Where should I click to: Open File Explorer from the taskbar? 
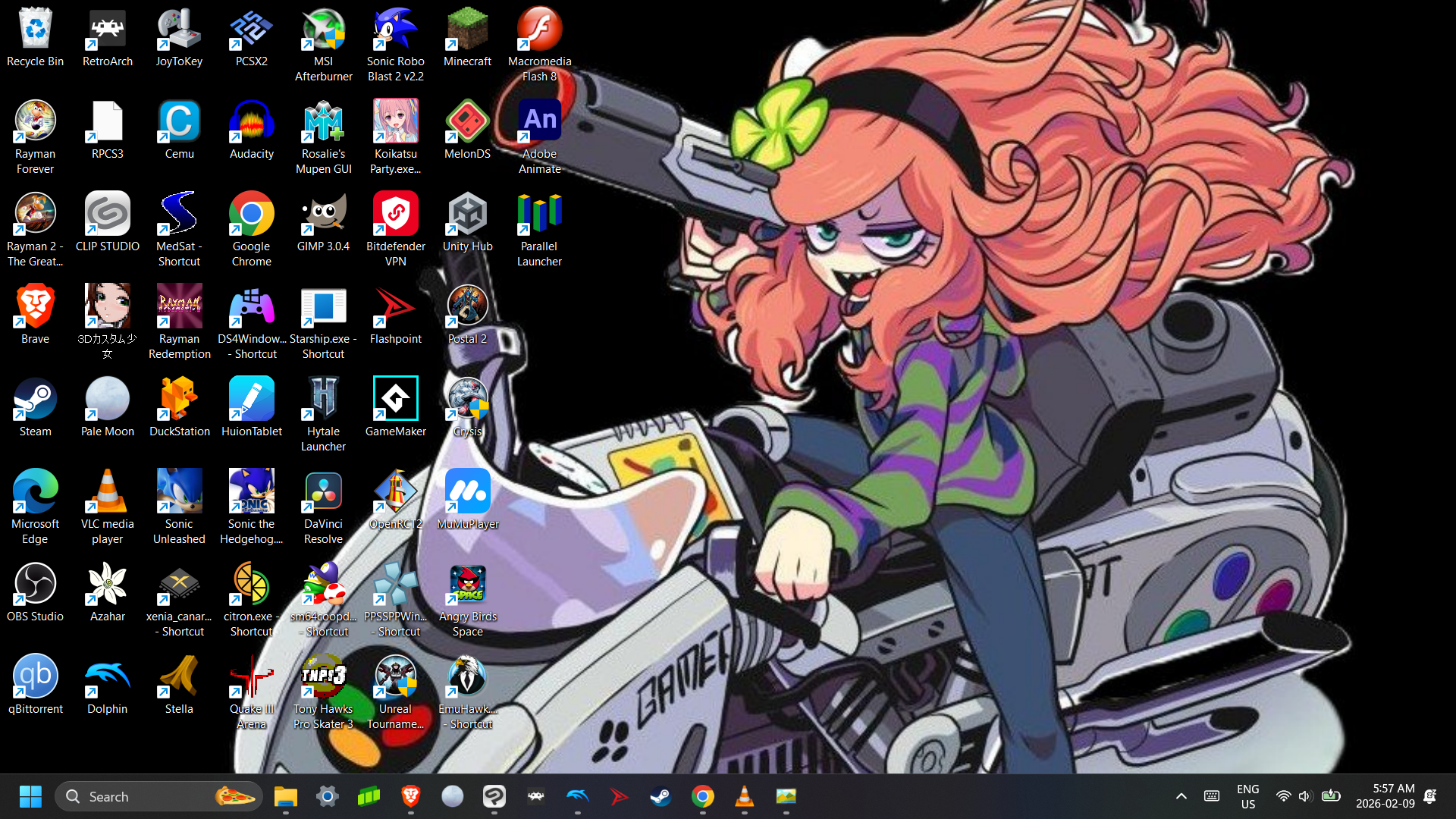286,796
